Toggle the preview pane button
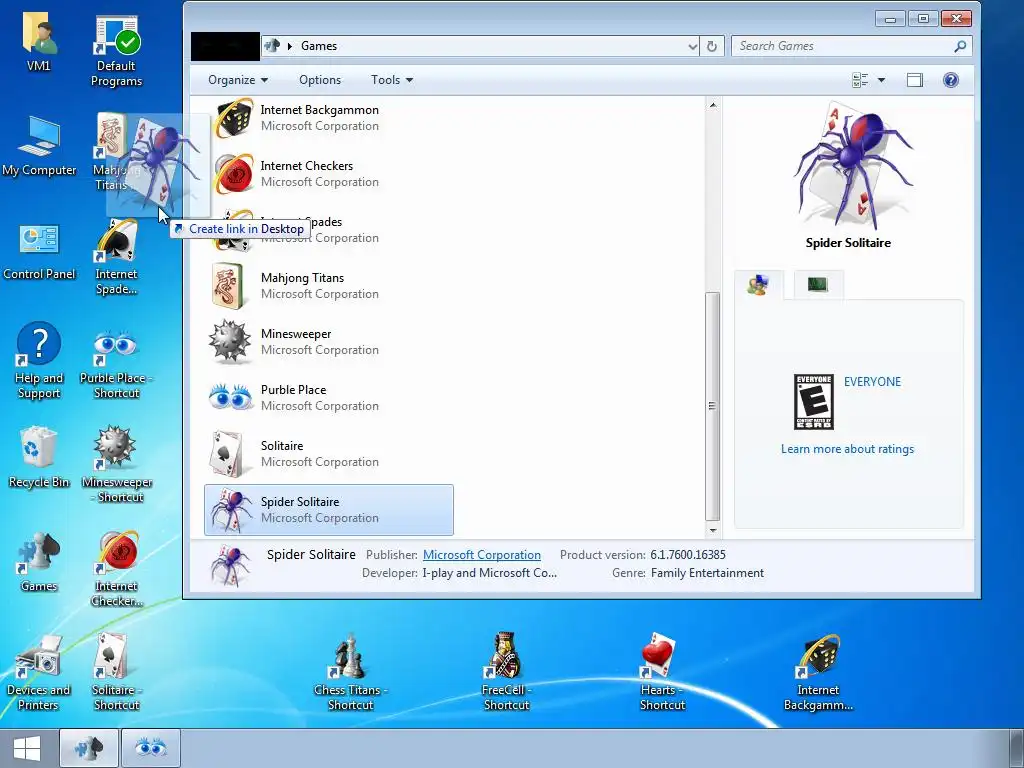This screenshot has width=1024, height=768. tap(914, 80)
